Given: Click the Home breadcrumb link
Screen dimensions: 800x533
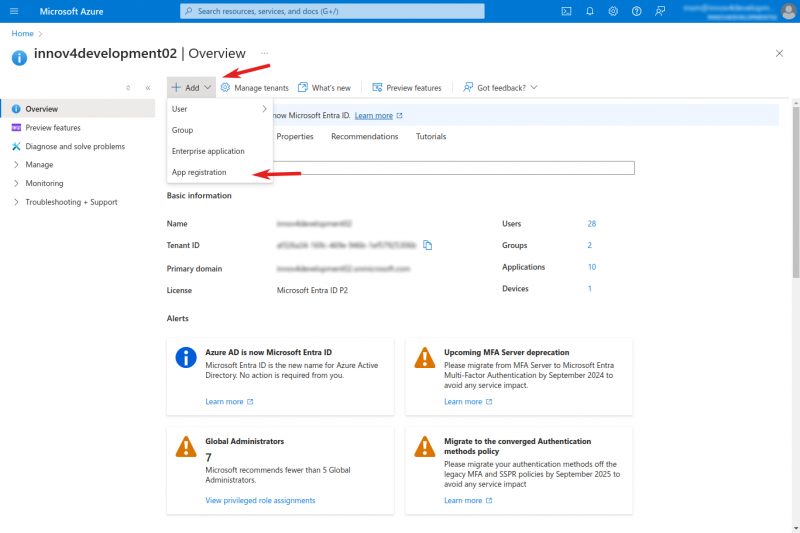Looking at the screenshot, I should click(22, 33).
